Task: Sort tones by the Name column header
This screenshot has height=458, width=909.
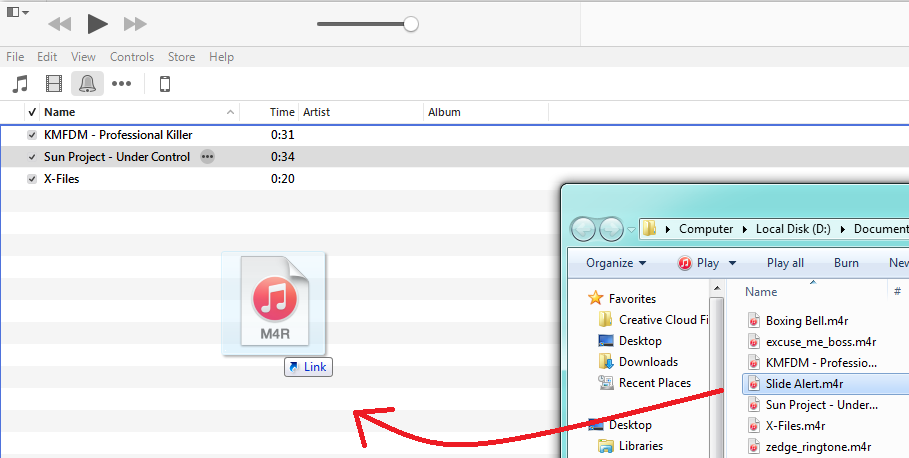Action: (x=139, y=112)
